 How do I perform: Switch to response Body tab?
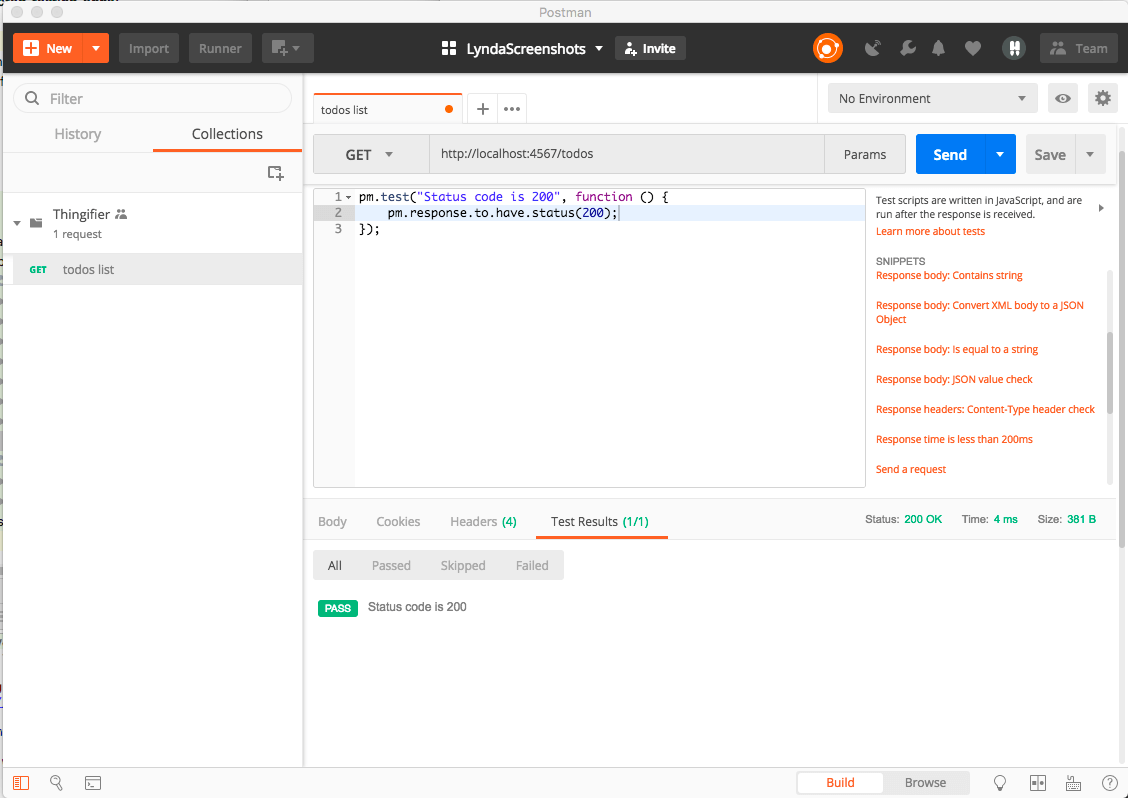332,522
